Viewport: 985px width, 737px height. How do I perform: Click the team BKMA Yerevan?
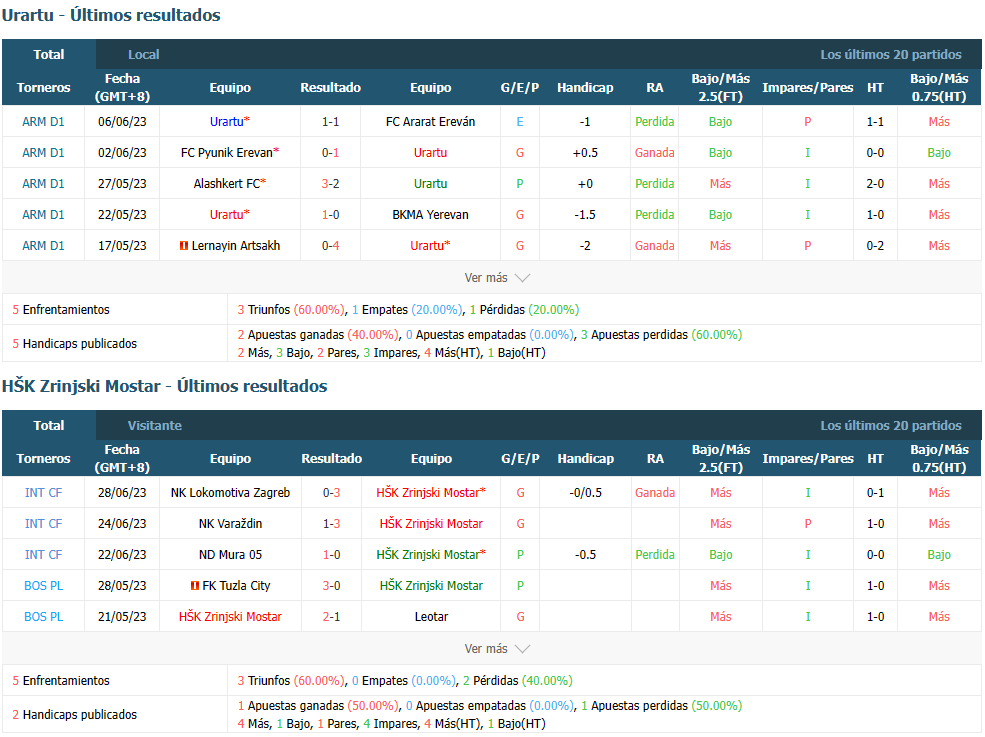[430, 215]
